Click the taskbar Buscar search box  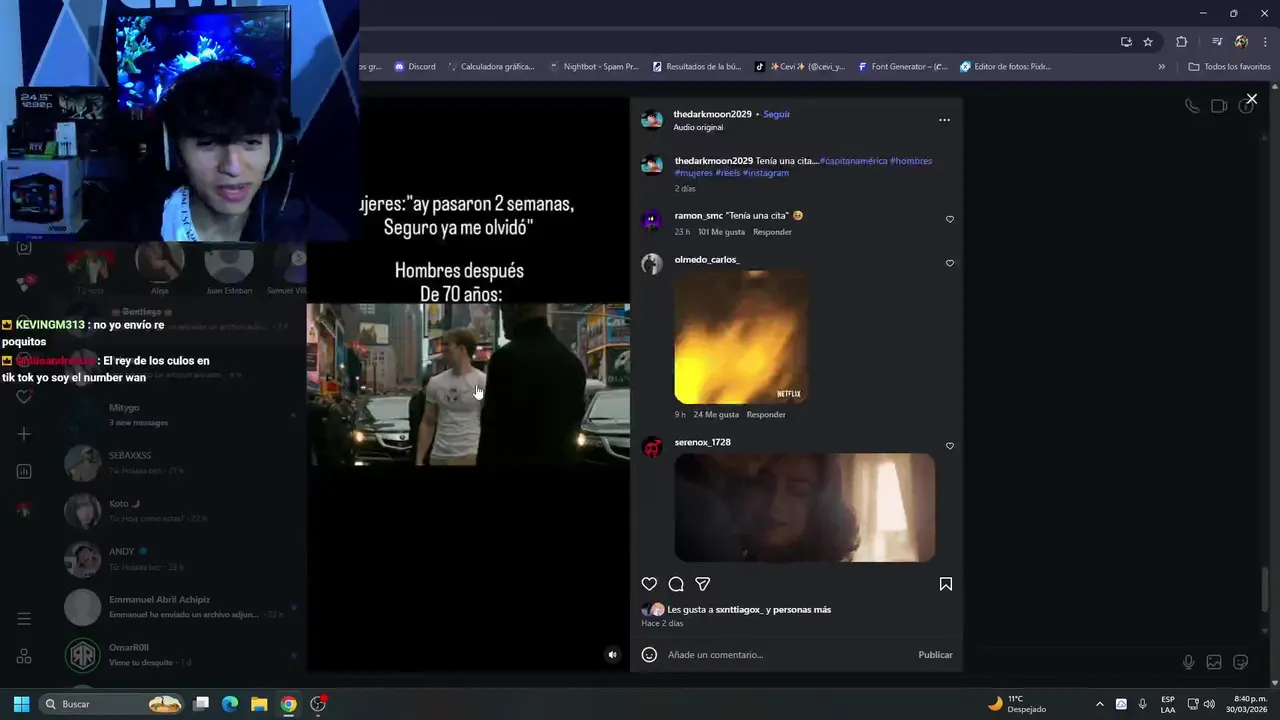pyautogui.click(x=113, y=704)
